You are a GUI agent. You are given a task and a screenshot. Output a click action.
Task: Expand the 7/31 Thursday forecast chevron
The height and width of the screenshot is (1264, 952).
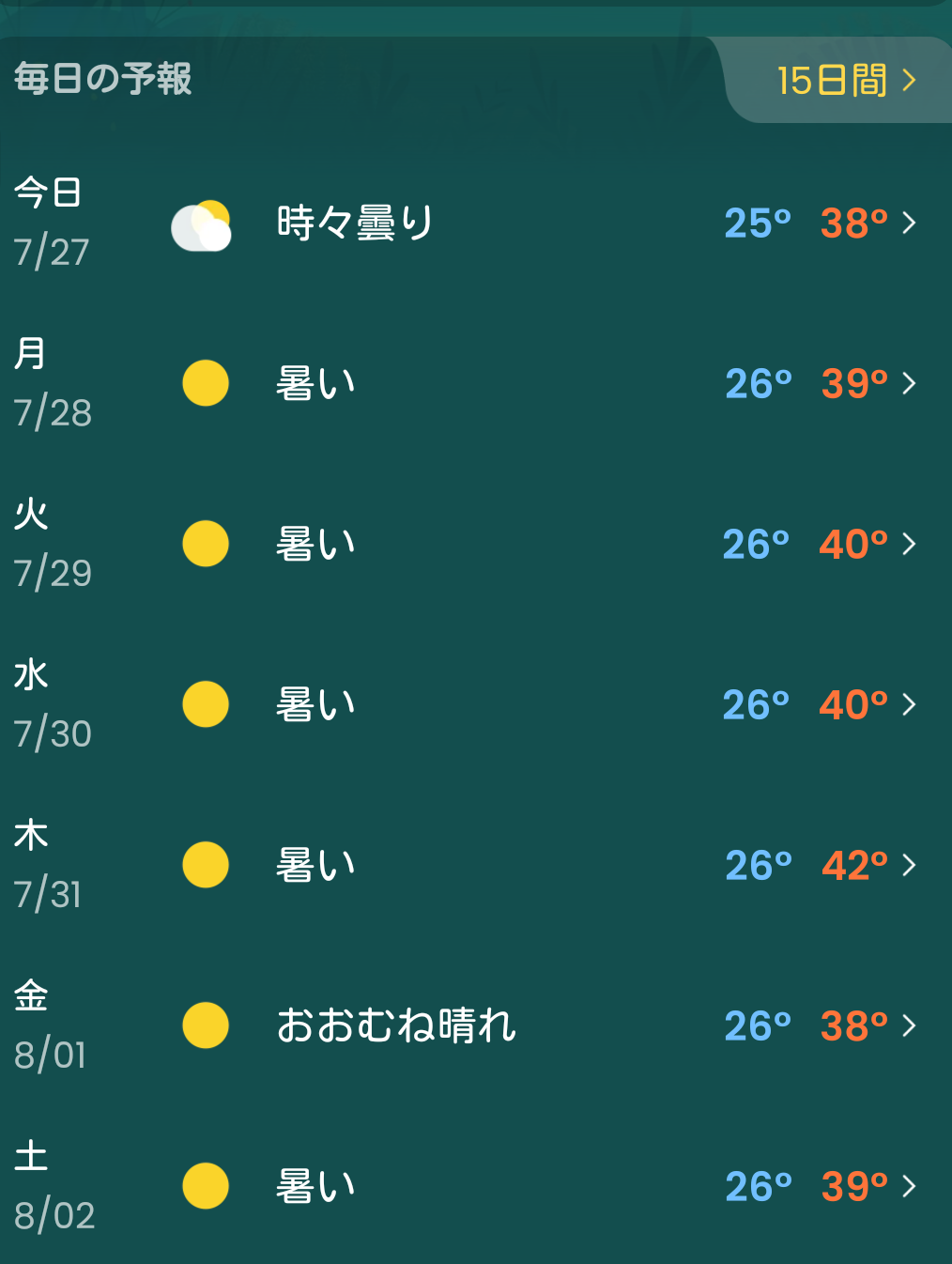pyautogui.click(x=909, y=865)
